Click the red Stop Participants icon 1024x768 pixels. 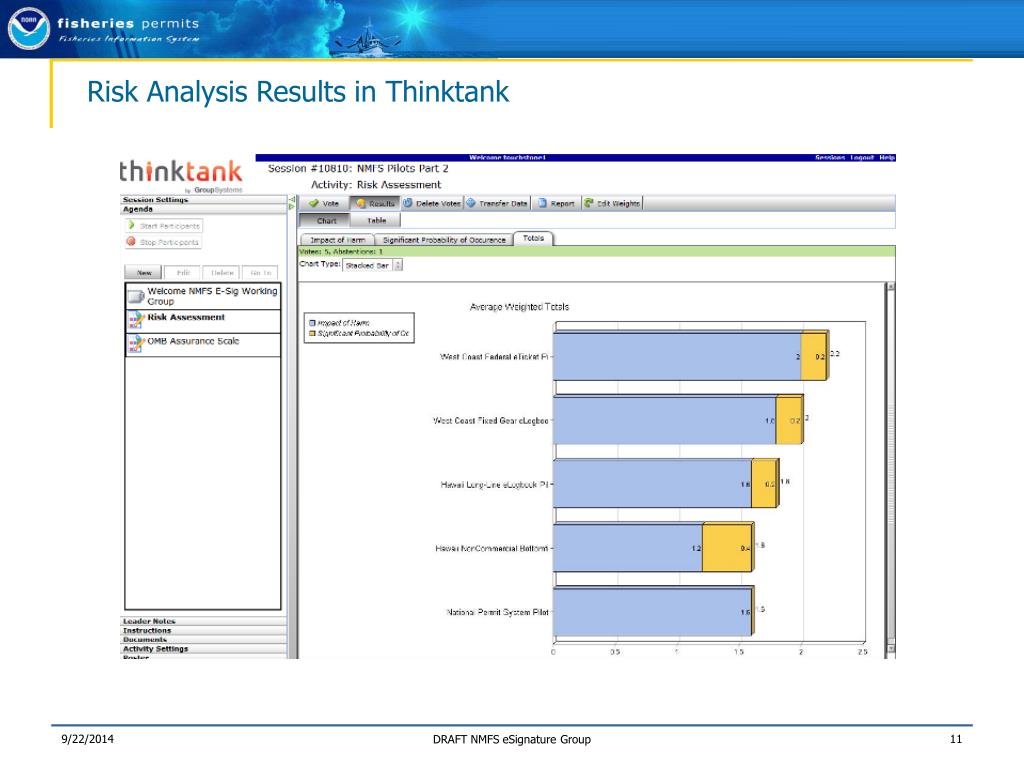point(131,242)
